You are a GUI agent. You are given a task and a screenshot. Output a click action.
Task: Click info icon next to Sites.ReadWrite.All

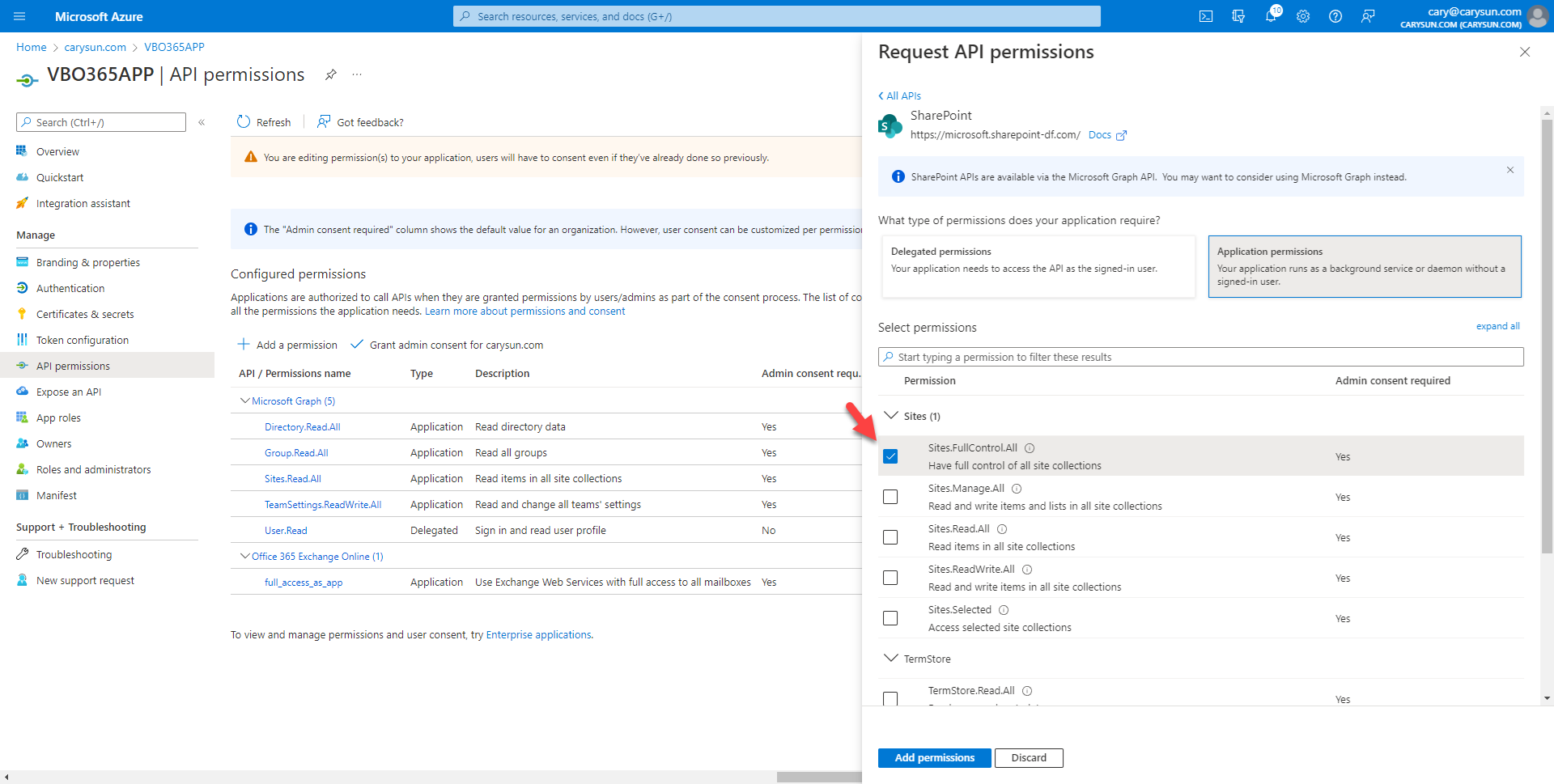coord(1027,570)
